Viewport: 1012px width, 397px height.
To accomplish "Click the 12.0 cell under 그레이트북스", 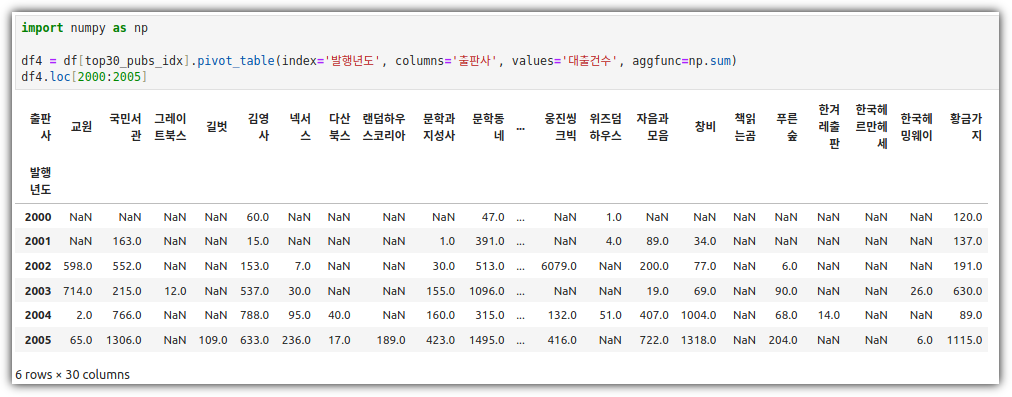I will [x=175, y=290].
